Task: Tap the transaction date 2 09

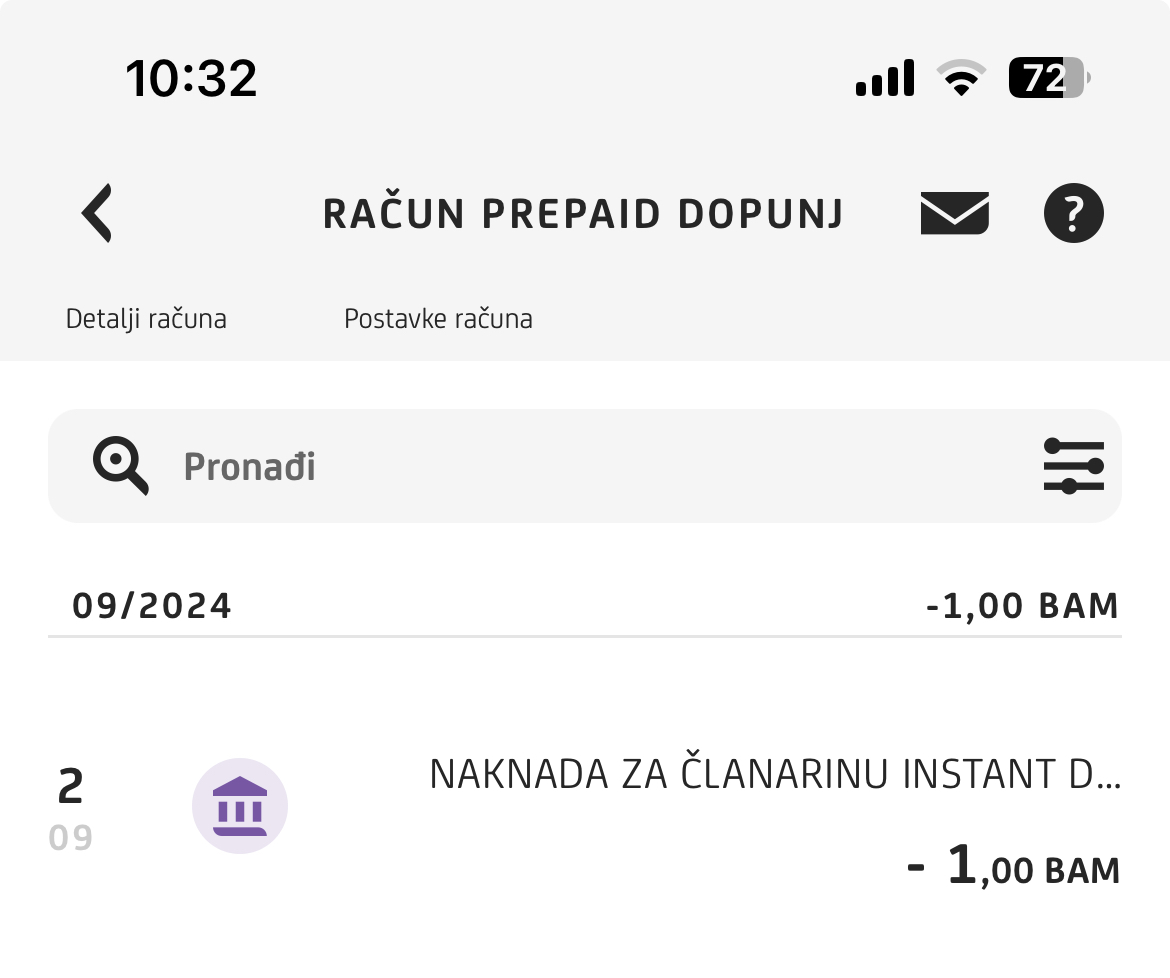Action: pos(71,809)
